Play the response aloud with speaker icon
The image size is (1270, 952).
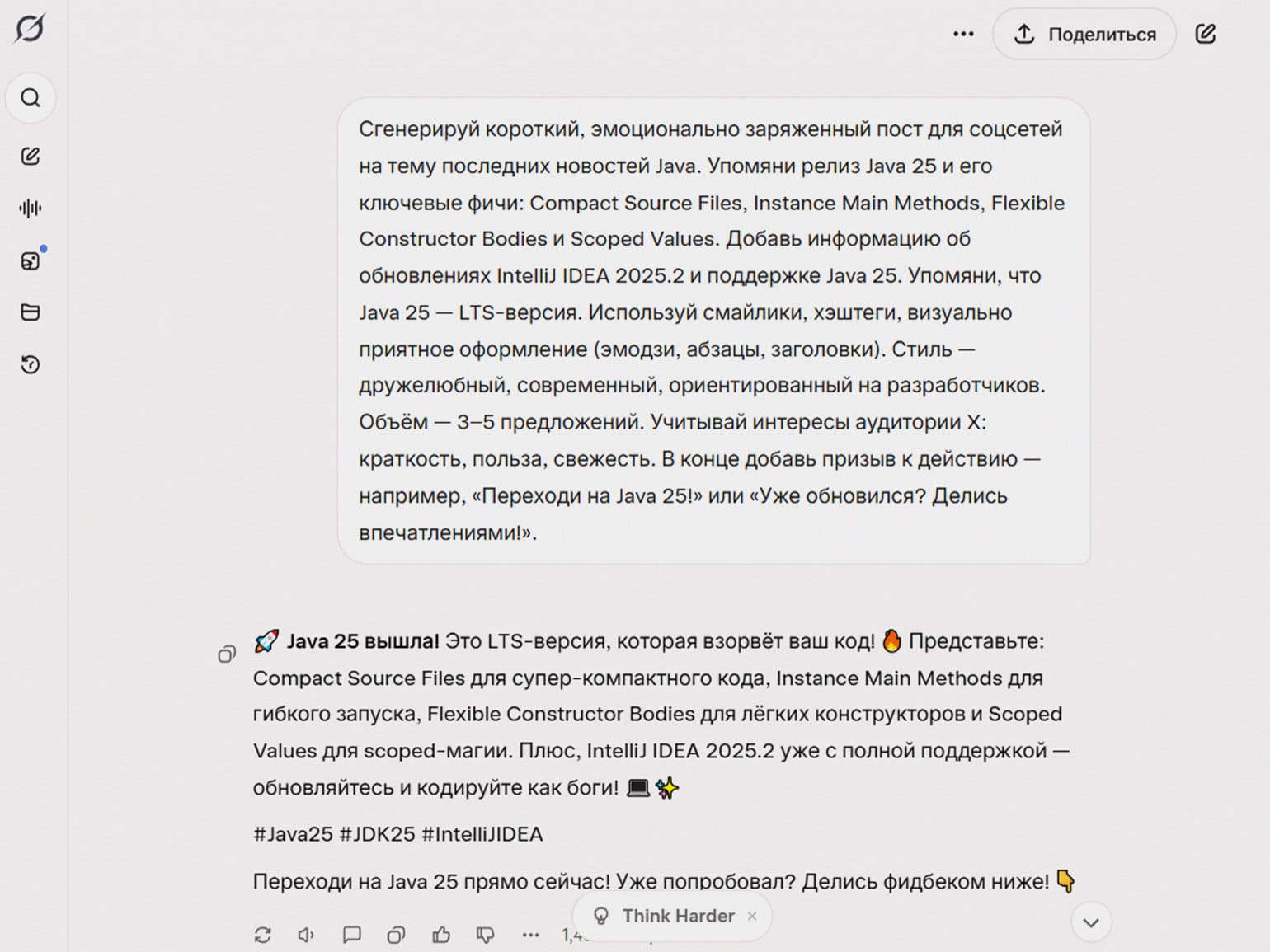pyautogui.click(x=307, y=935)
